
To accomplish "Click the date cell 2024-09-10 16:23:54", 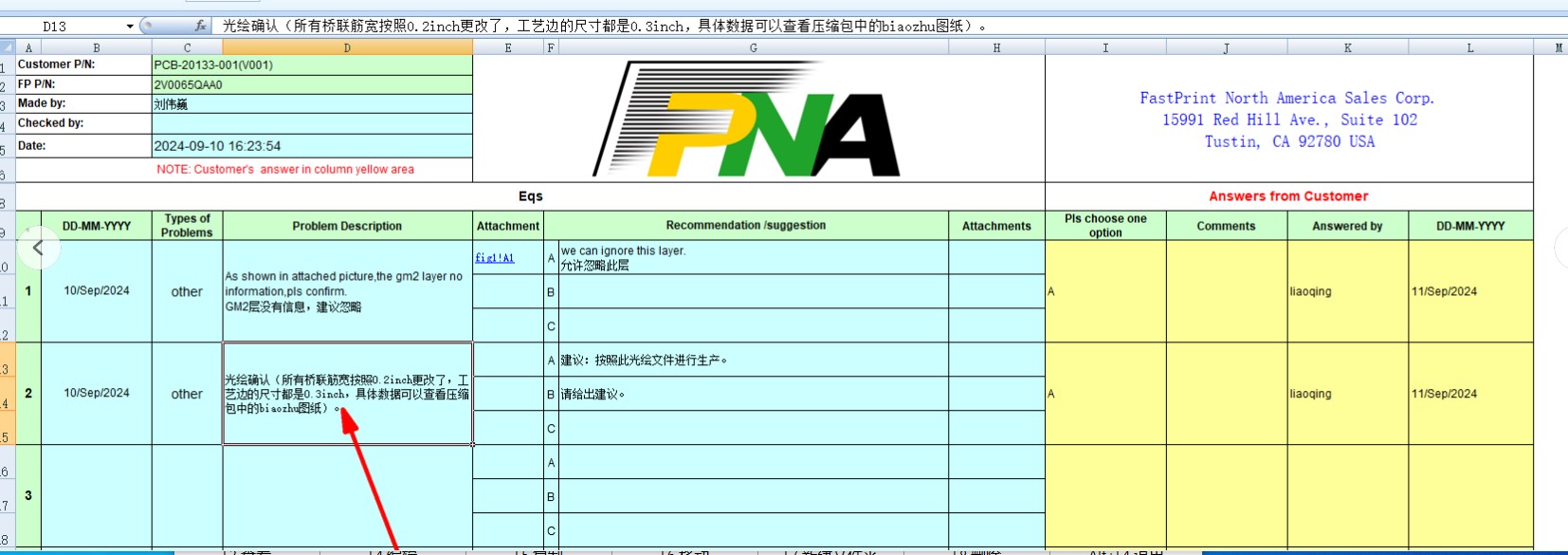I will 312,146.
